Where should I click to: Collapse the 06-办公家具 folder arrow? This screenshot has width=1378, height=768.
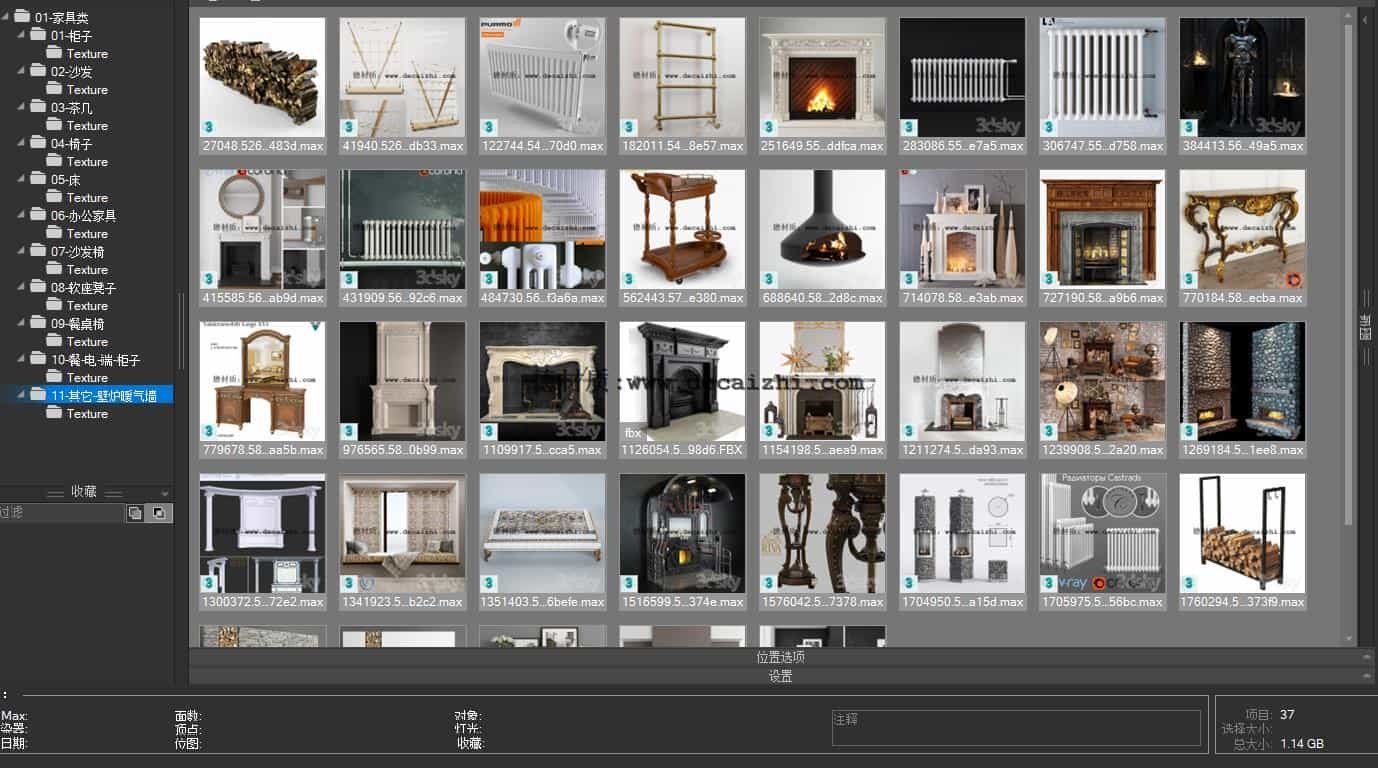tap(20, 215)
